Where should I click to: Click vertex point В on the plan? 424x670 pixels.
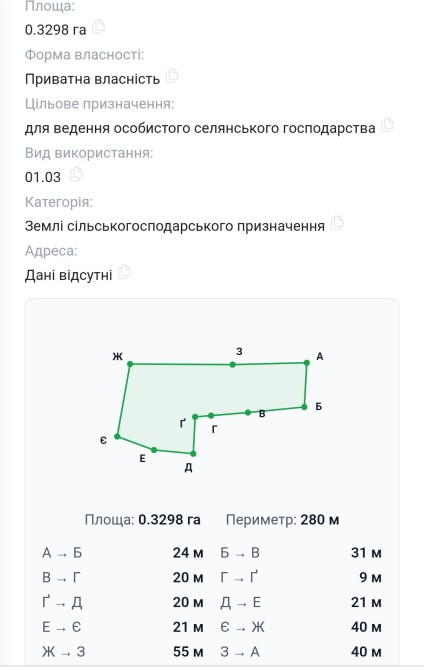[248, 412]
